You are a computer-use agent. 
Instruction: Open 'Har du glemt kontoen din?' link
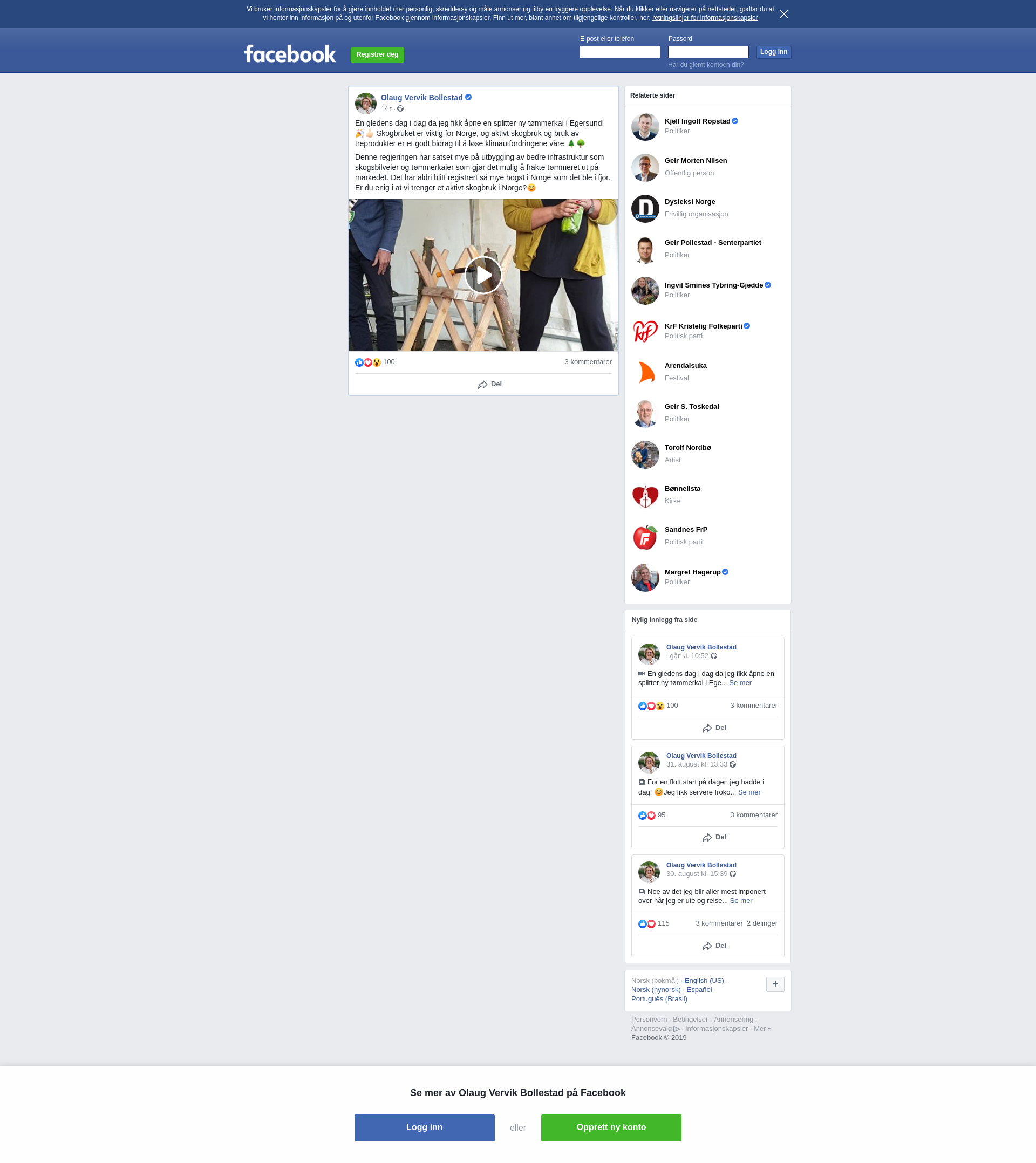tap(705, 65)
